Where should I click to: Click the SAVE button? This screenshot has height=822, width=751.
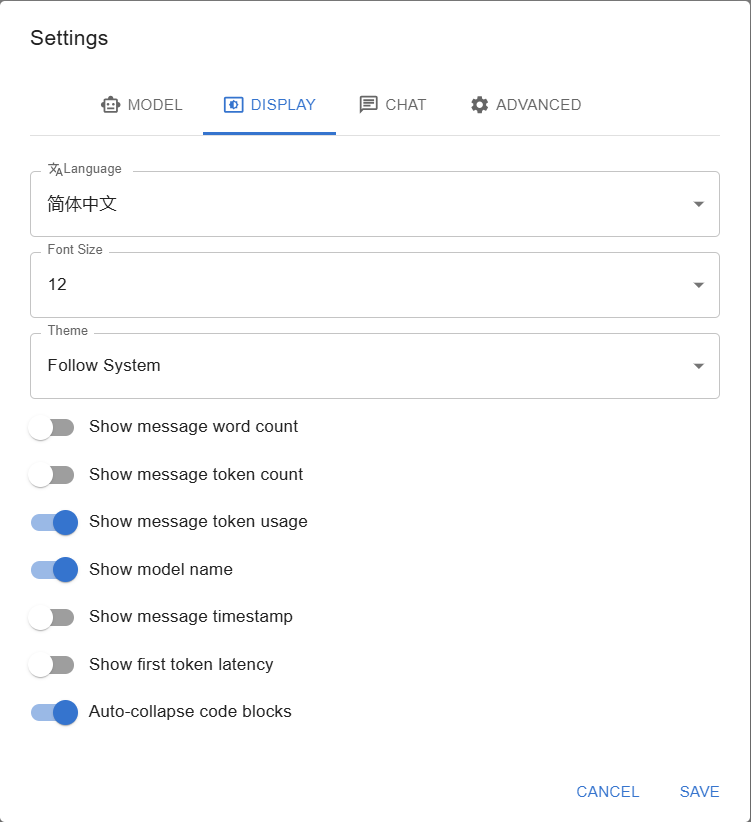pyautogui.click(x=699, y=791)
